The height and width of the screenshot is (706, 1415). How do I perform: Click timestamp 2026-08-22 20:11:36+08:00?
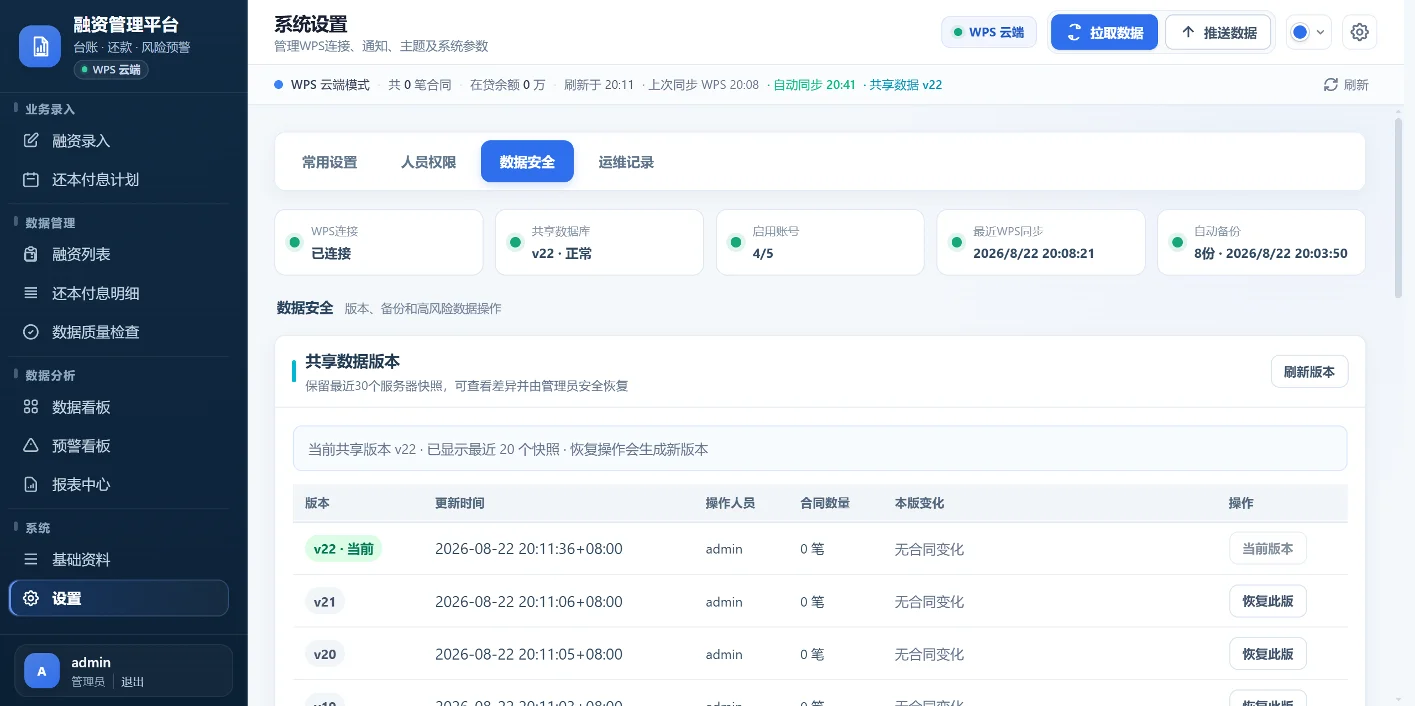click(x=529, y=549)
